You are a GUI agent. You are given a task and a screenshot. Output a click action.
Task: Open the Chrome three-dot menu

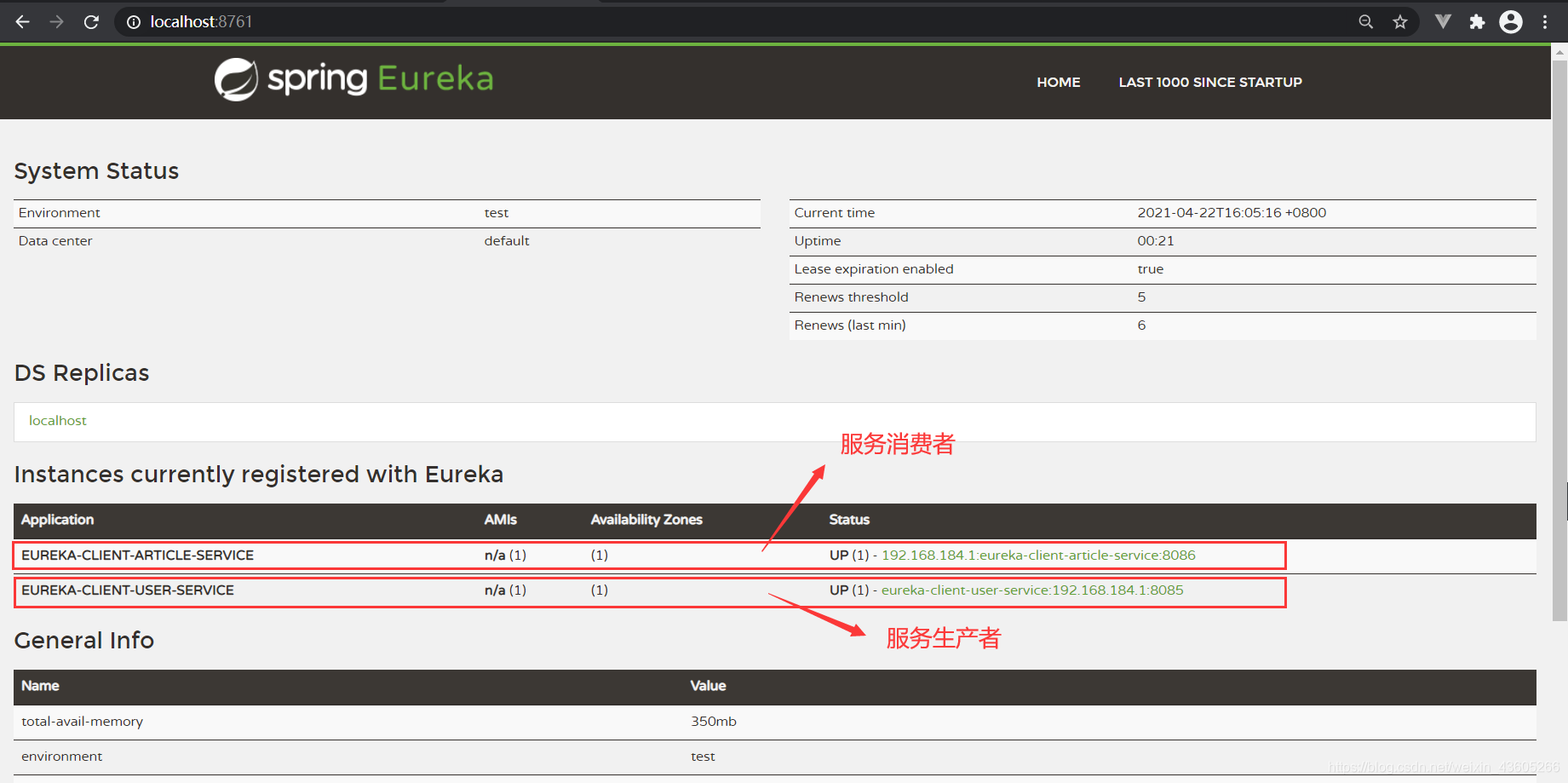coord(1545,22)
